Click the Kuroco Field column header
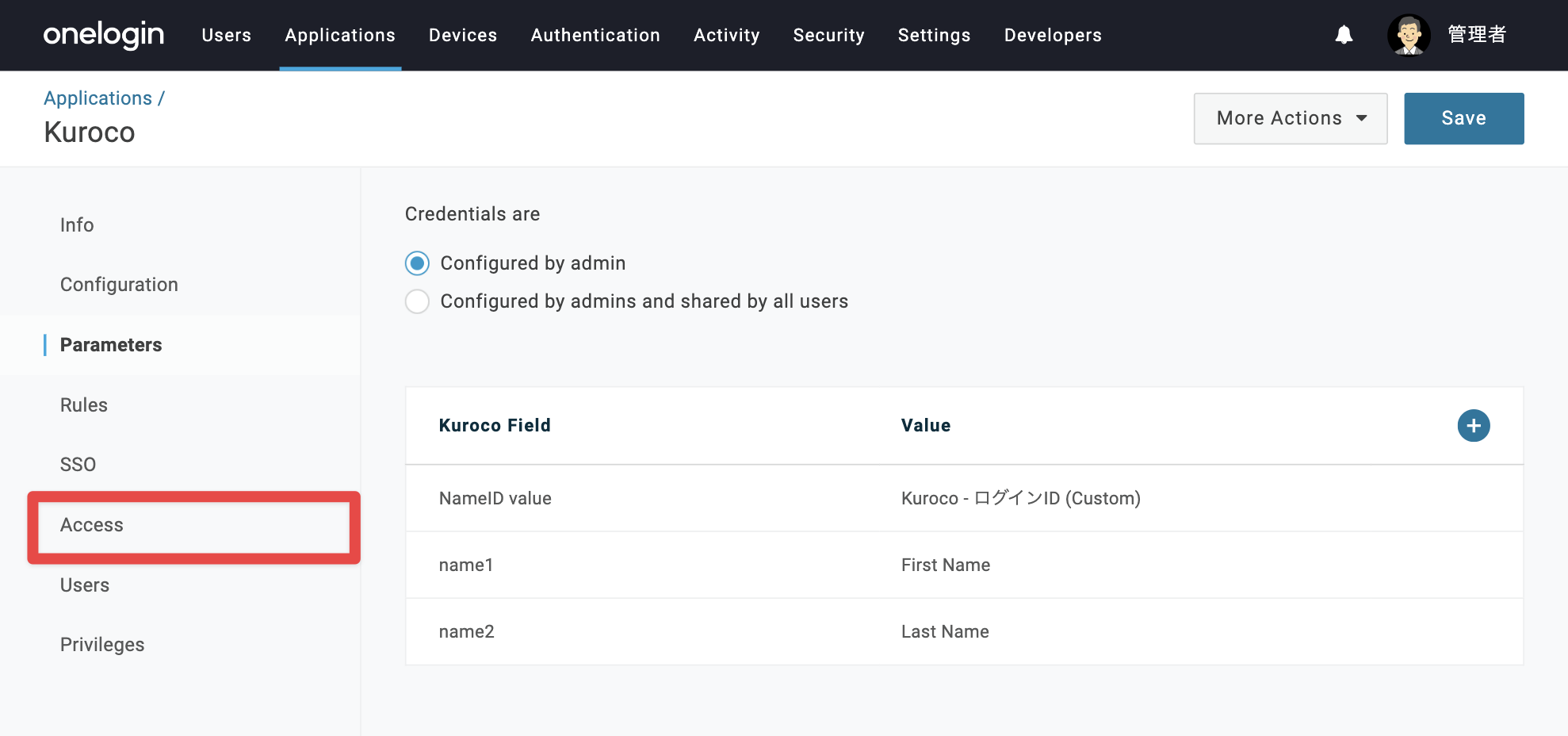 click(495, 425)
